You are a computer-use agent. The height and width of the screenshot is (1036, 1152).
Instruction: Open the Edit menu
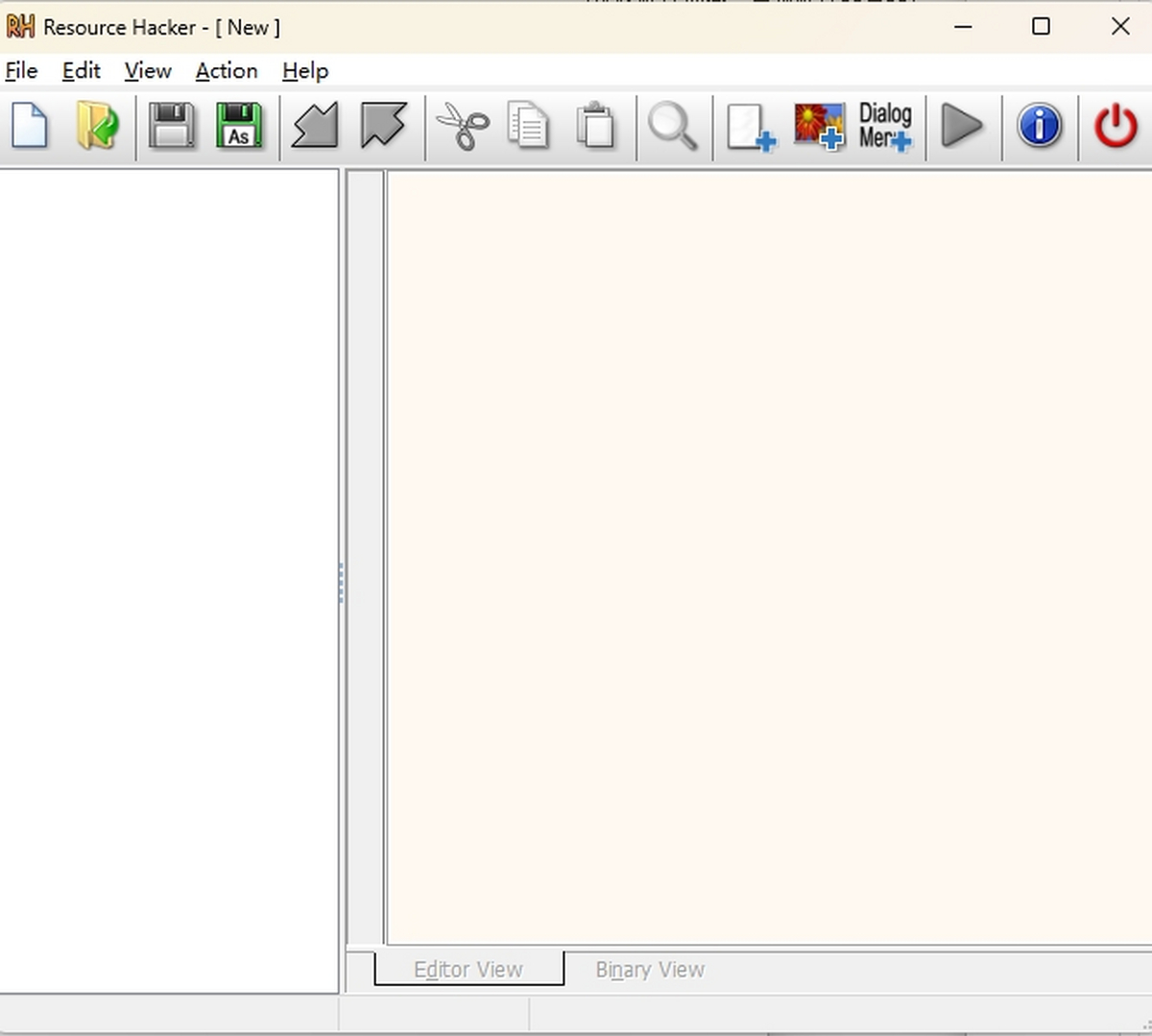point(82,71)
